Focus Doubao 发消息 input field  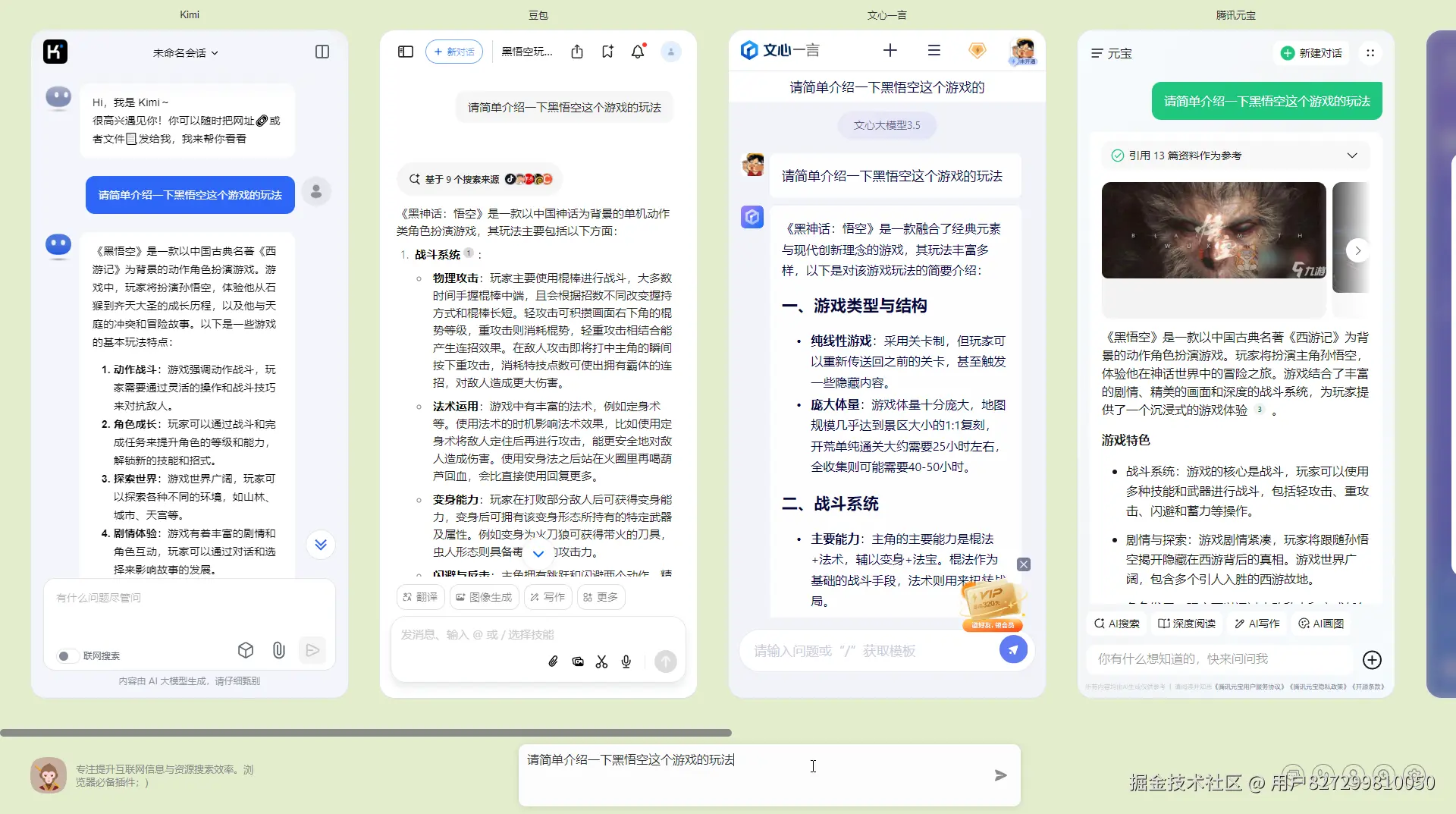(x=538, y=634)
